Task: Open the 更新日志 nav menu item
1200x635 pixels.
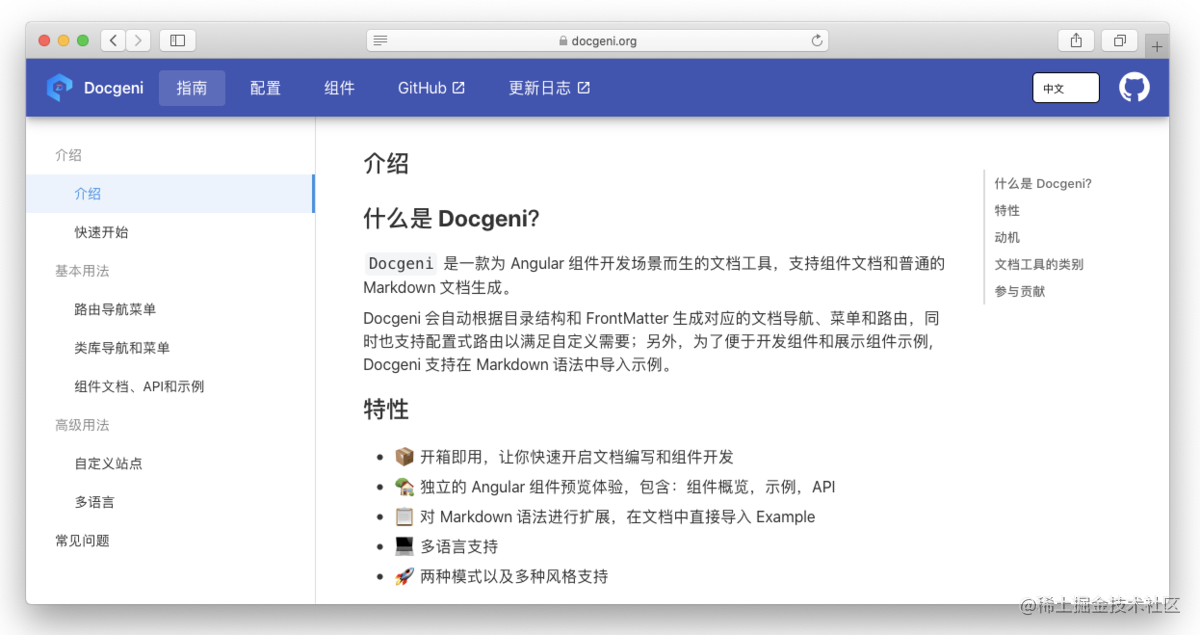Action: 549,88
